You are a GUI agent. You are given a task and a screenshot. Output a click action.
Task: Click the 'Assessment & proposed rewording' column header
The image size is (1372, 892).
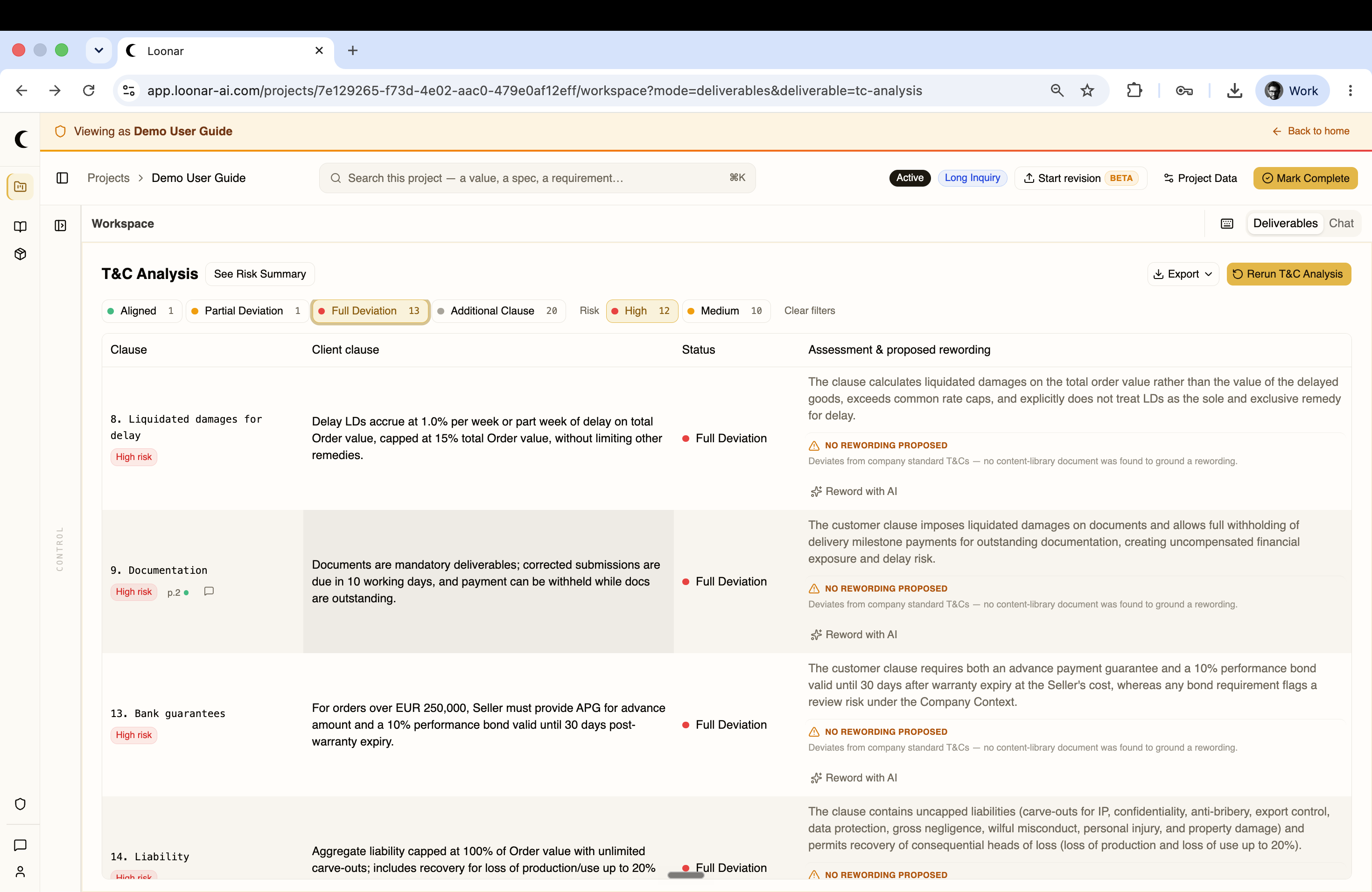tap(899, 350)
